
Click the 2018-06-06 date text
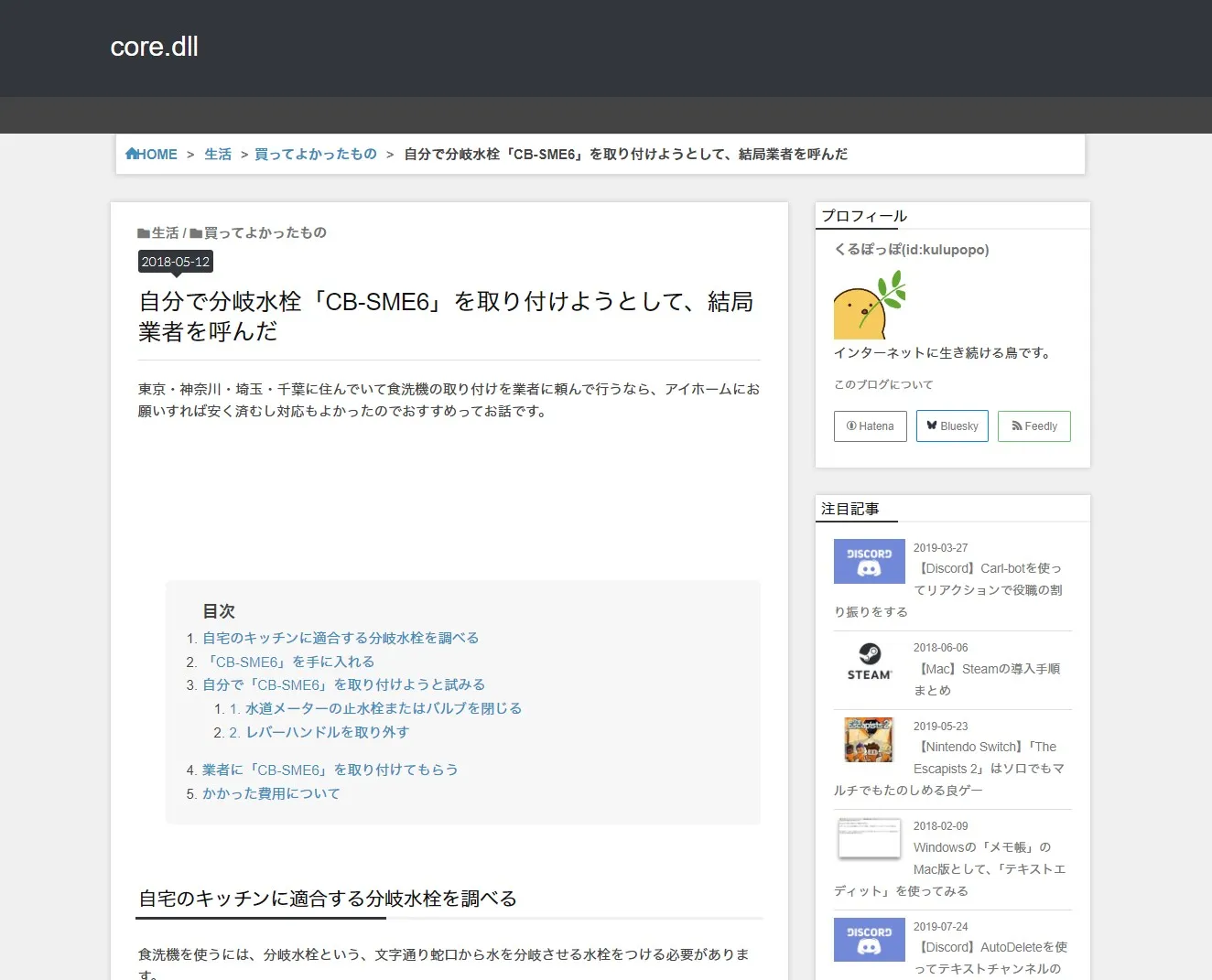coord(940,648)
